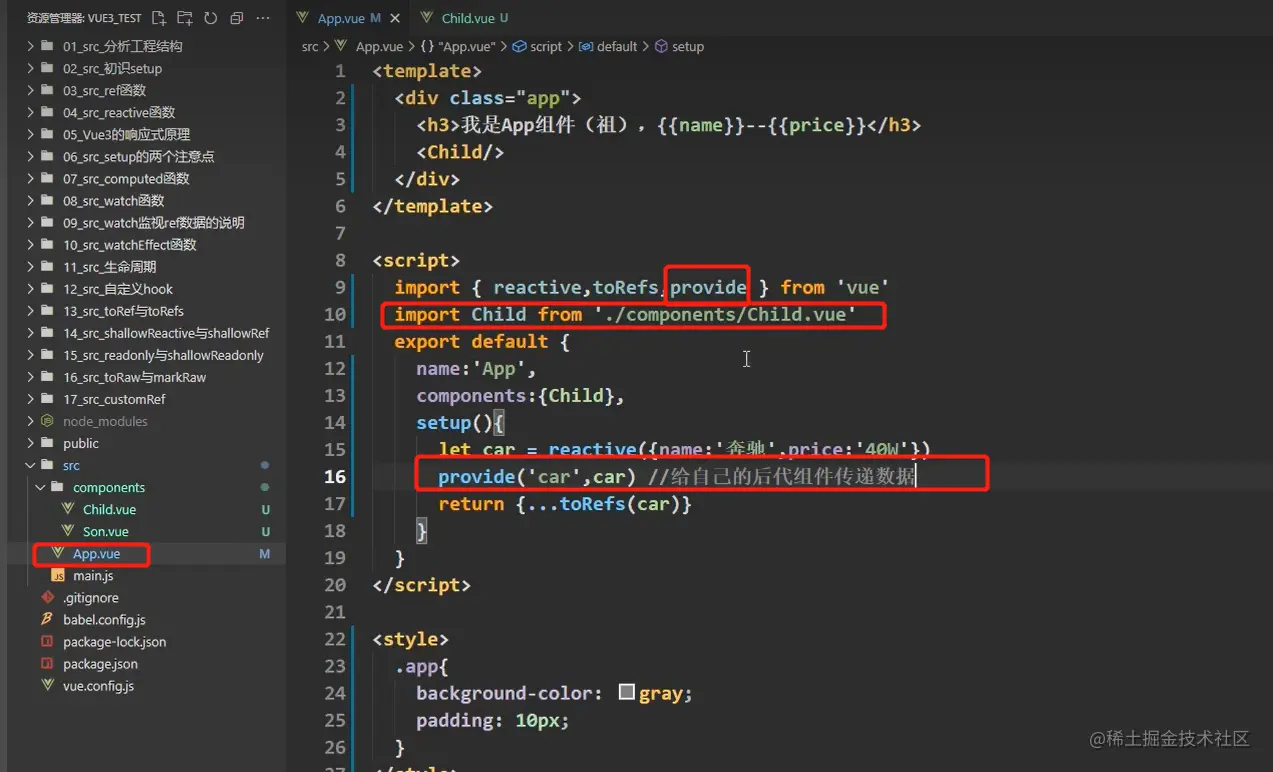This screenshot has height=772, width=1273.
Task: Open Son.vue in the file tree
Action: tap(105, 531)
